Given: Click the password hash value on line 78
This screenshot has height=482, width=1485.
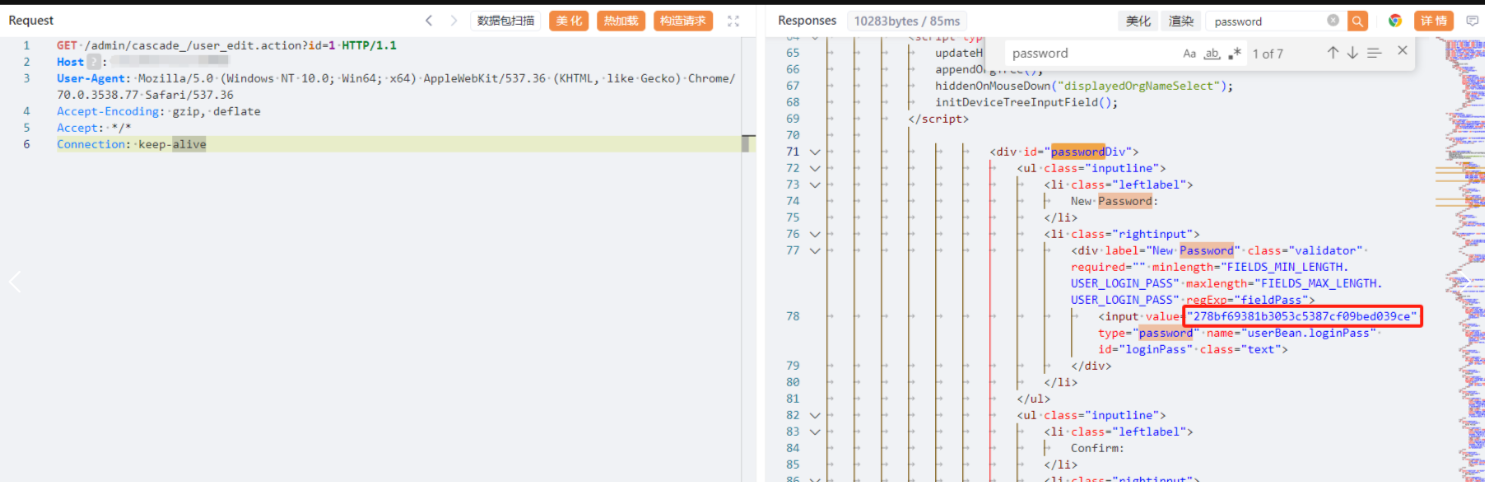Looking at the screenshot, I should pos(1301,316).
